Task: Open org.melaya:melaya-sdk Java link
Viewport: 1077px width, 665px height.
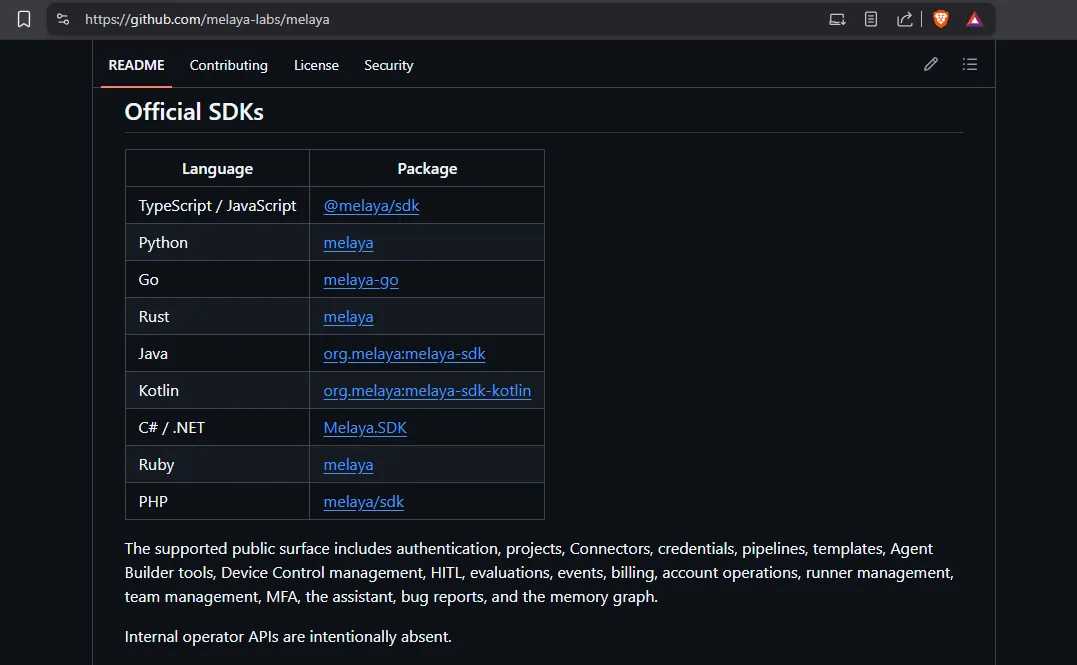Action: (x=404, y=354)
